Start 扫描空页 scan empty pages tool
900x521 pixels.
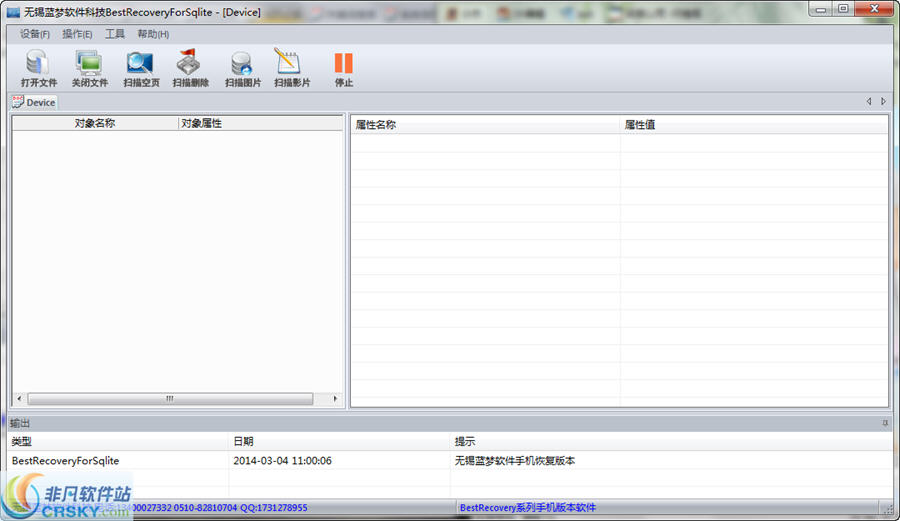coord(141,68)
